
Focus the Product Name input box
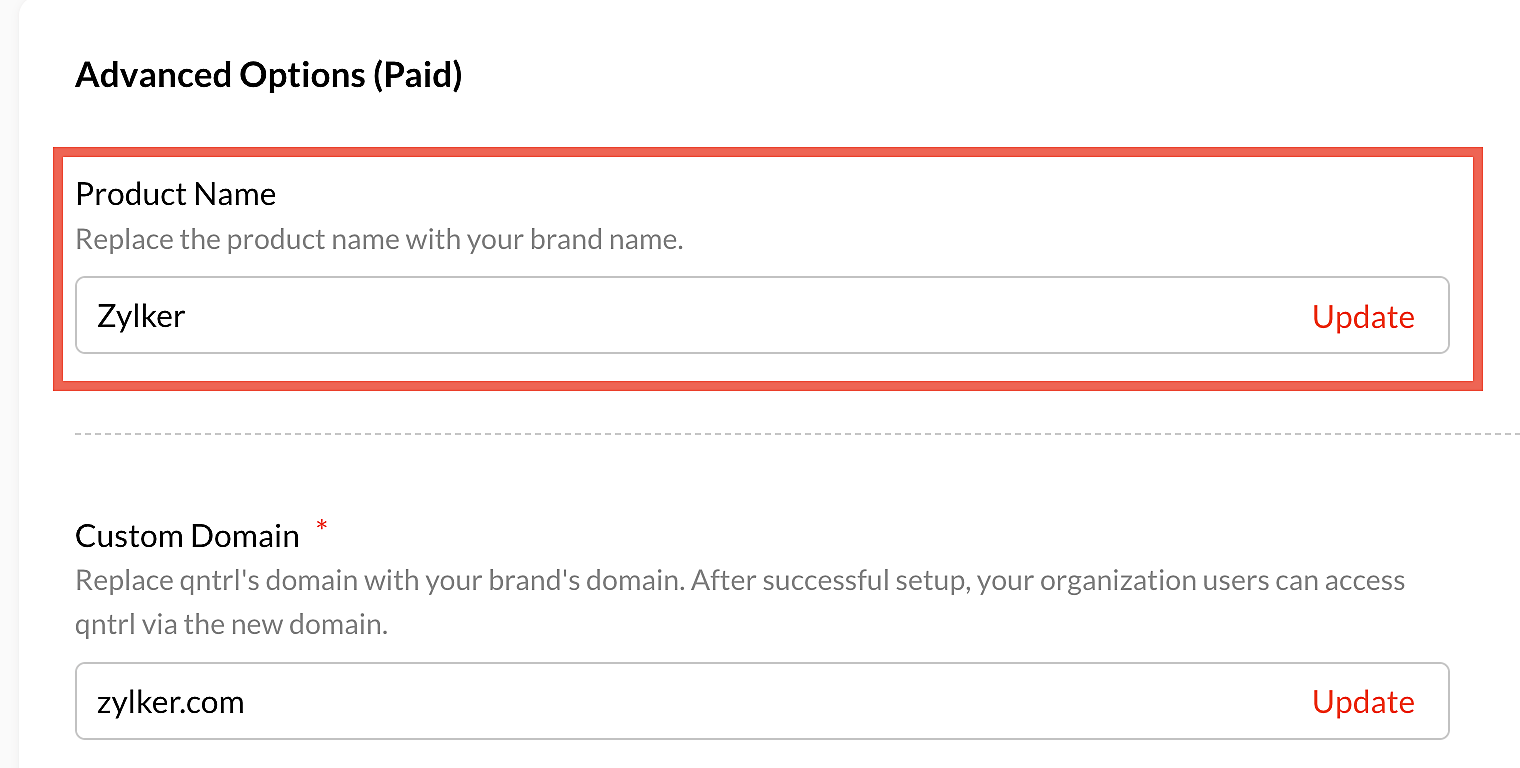coord(700,316)
